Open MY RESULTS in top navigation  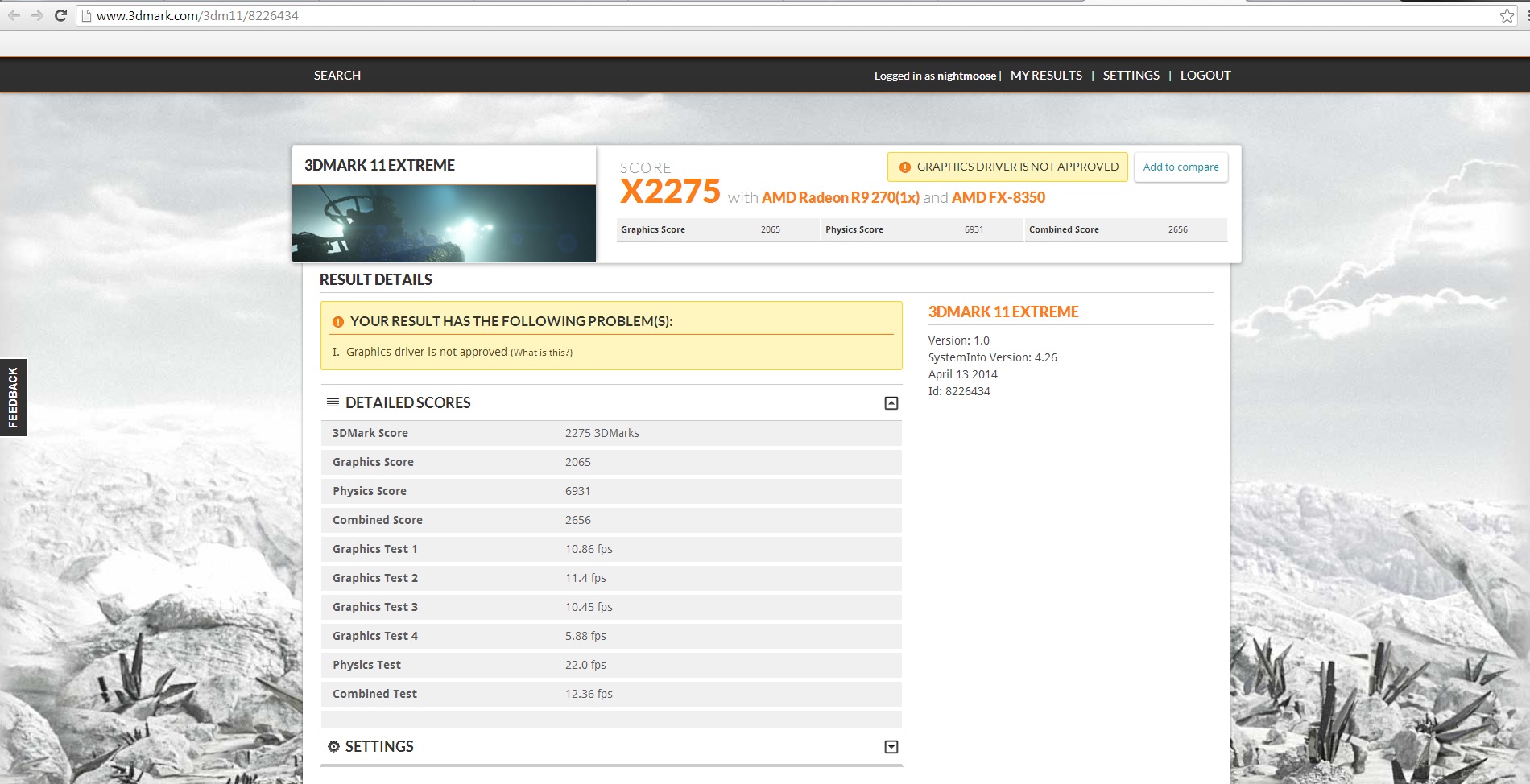coord(1046,76)
